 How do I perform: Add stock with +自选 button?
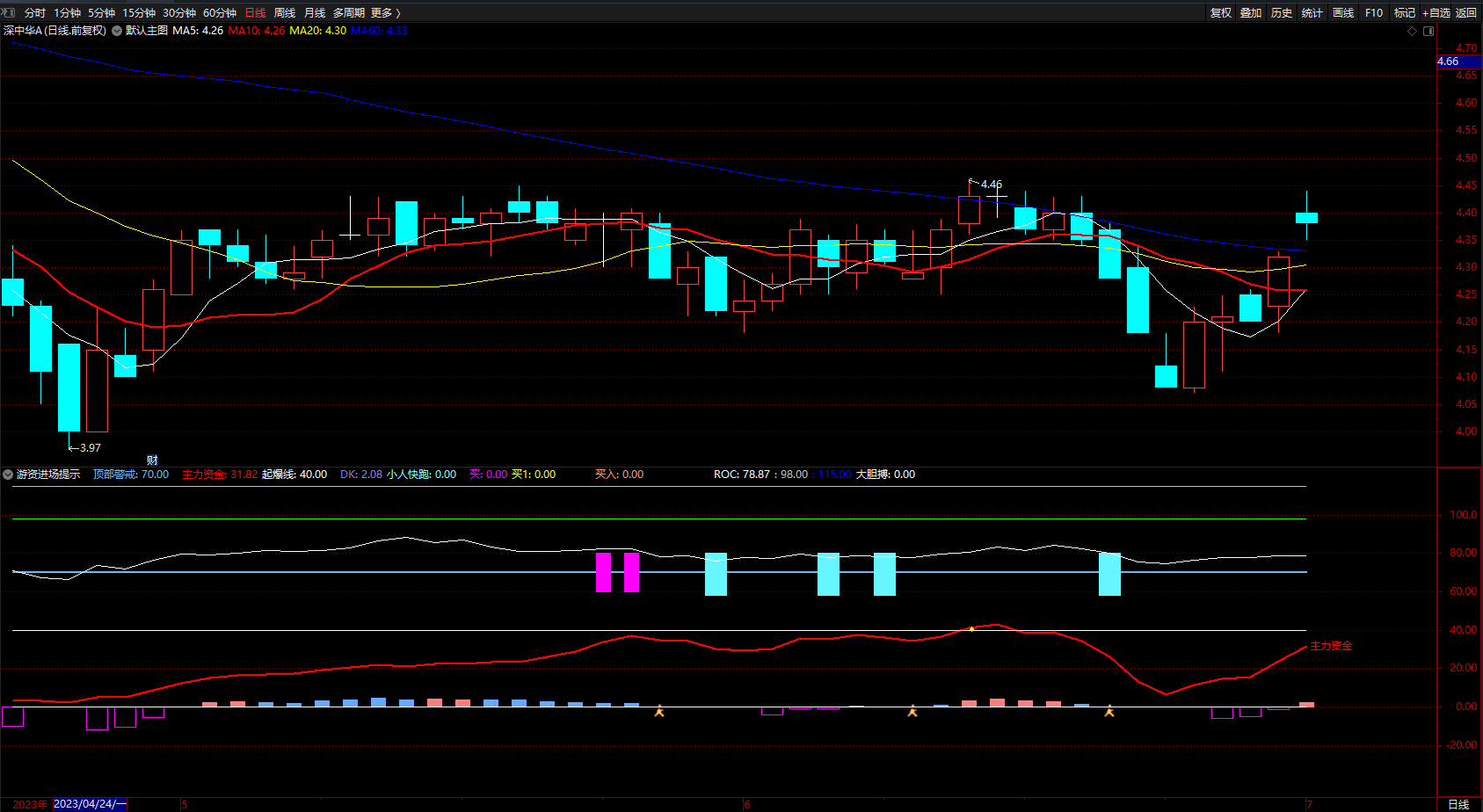pos(1436,12)
